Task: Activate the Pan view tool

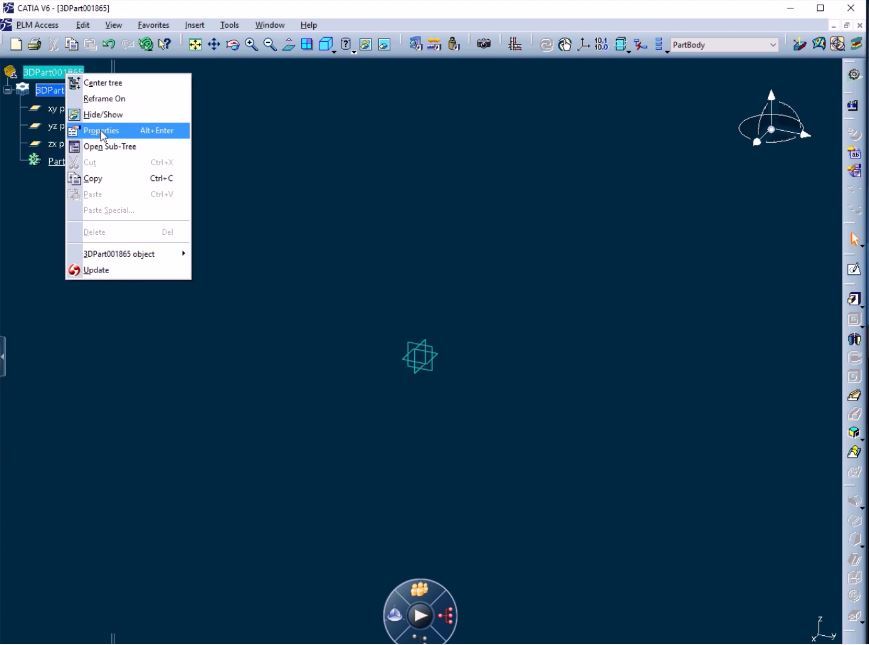Action: pyautogui.click(x=214, y=45)
